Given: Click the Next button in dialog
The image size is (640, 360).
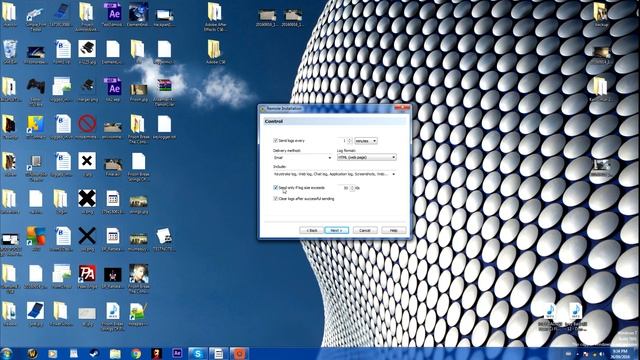Looking at the screenshot, I should point(336,231).
